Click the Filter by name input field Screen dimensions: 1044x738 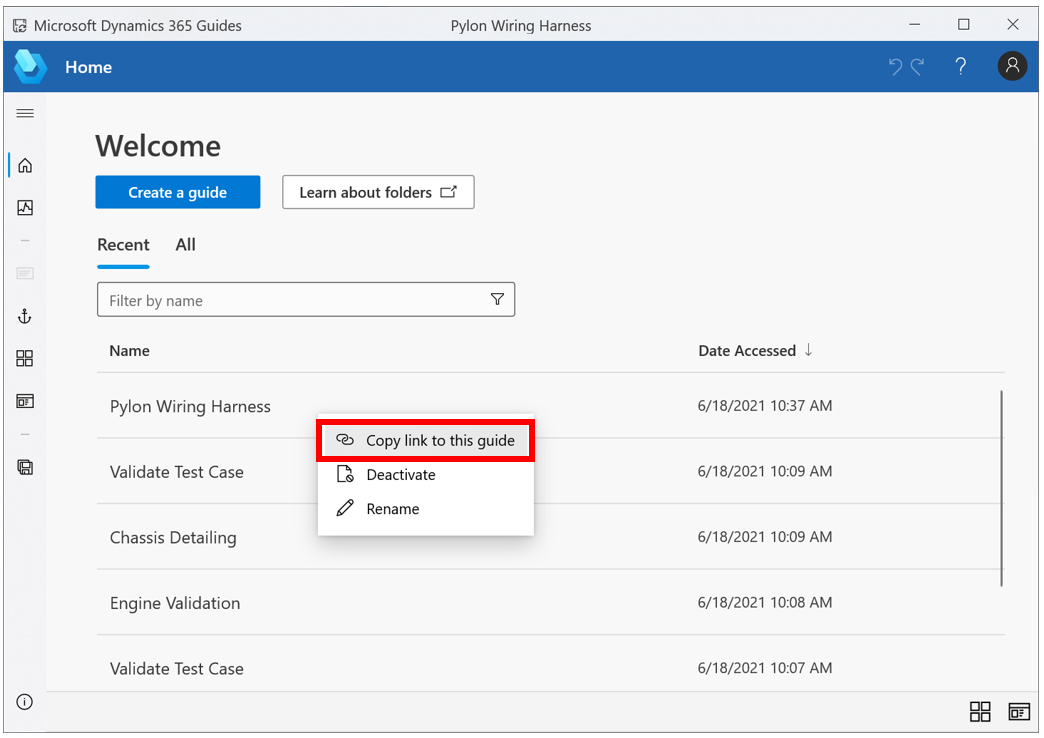point(290,300)
